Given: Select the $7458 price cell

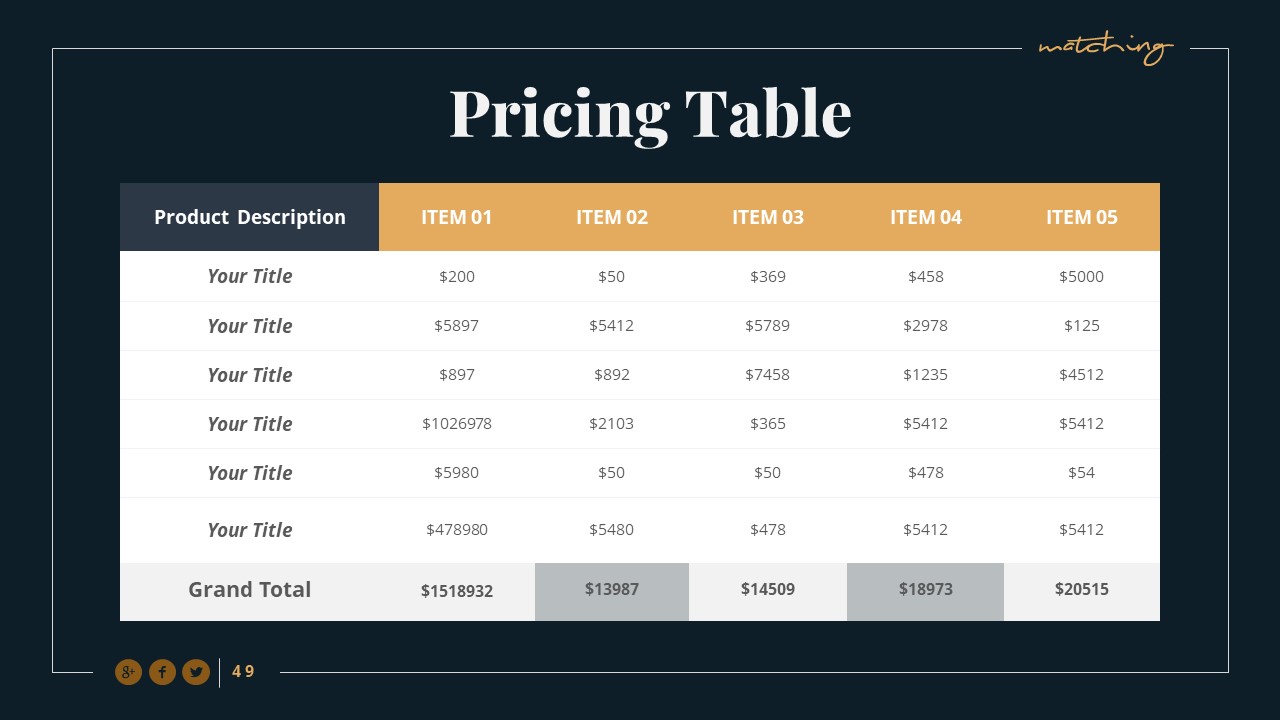Looking at the screenshot, I should pyautogui.click(x=768, y=375).
